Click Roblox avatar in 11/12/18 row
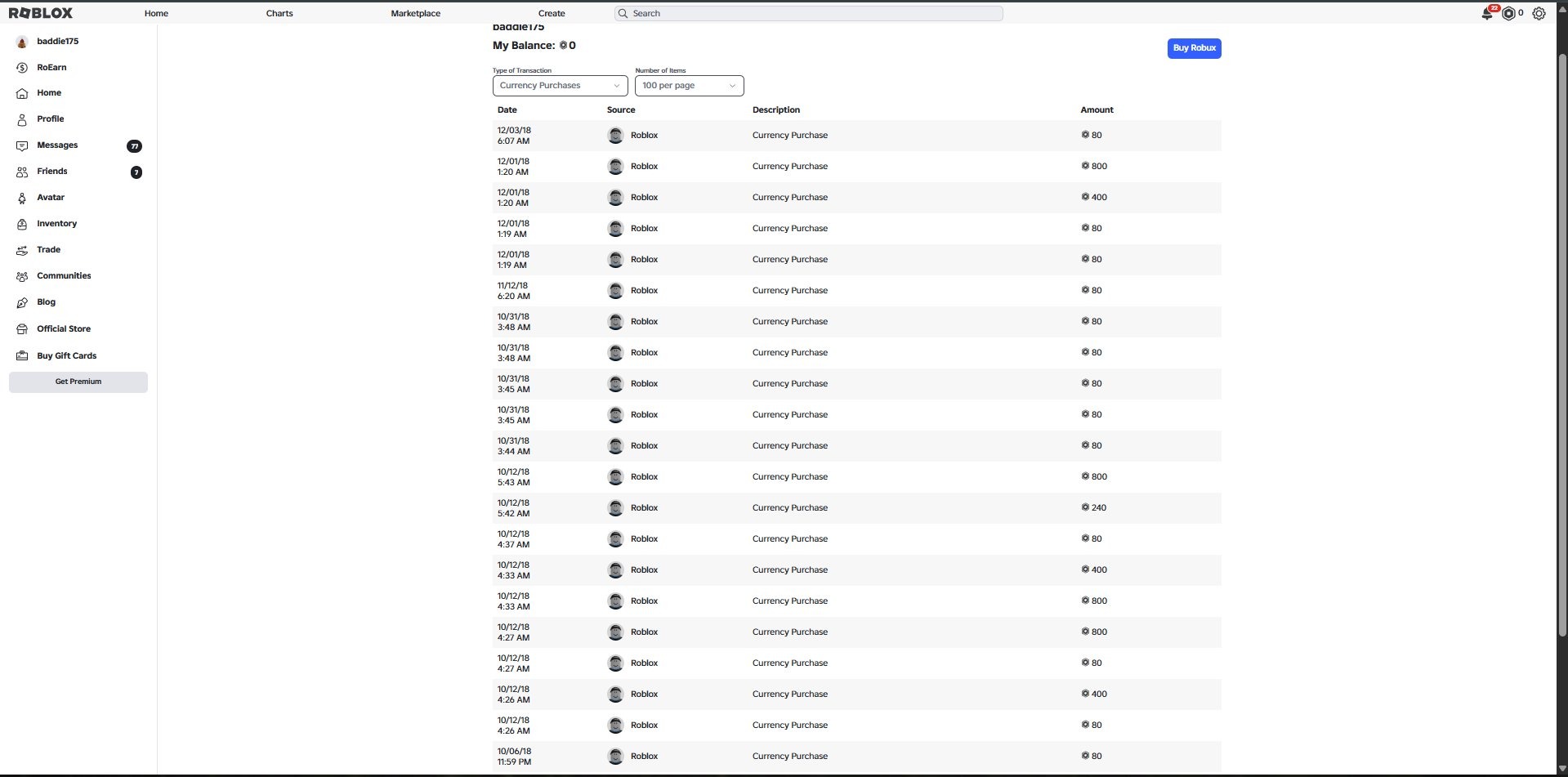 coord(616,291)
